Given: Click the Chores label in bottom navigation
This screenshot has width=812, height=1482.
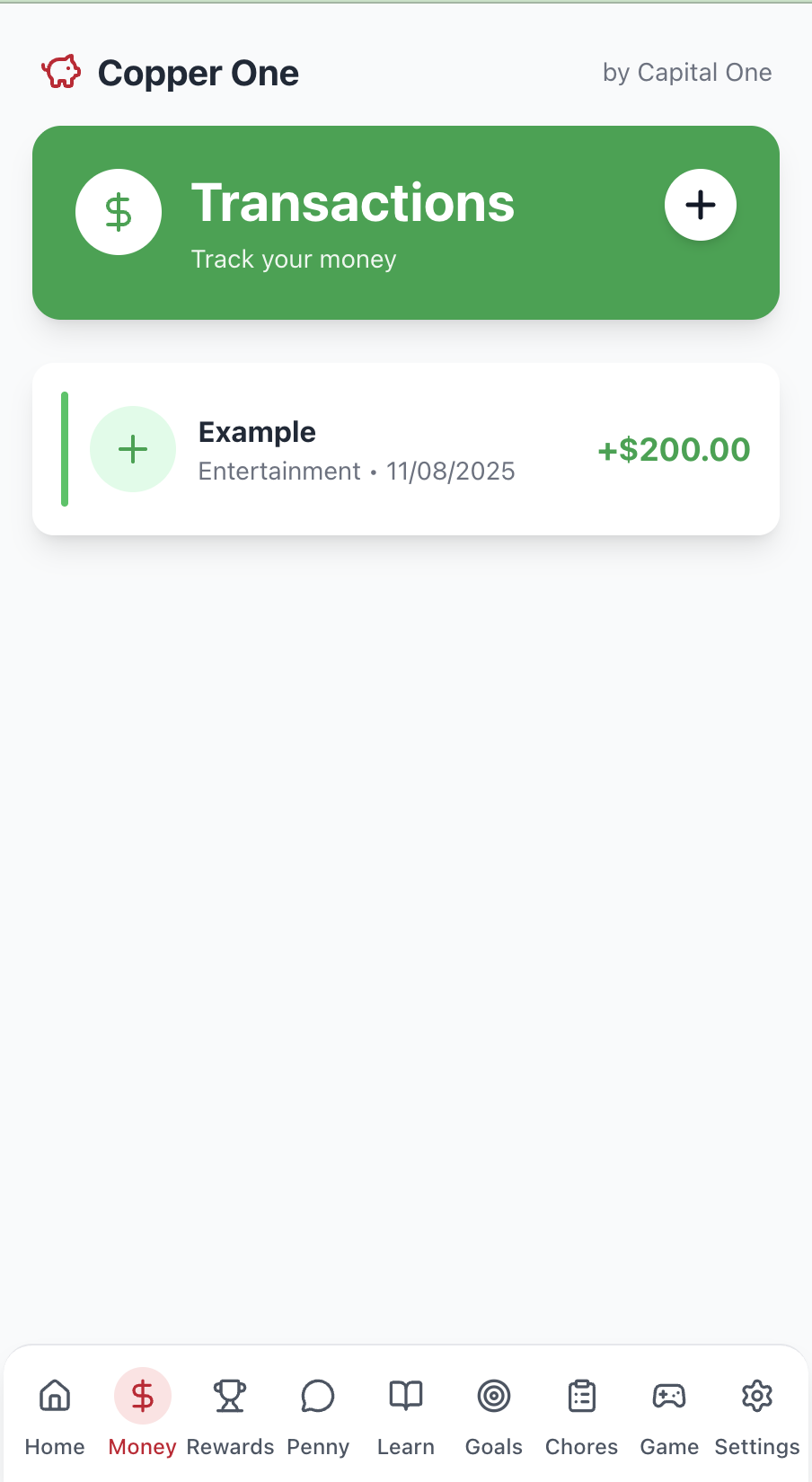Looking at the screenshot, I should 582,1447.
